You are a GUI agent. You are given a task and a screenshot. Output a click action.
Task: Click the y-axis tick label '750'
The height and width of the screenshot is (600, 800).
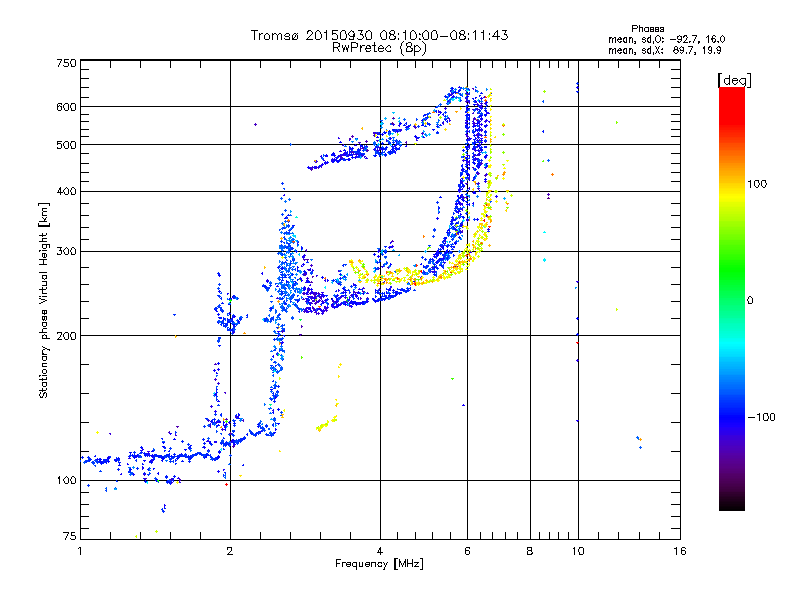coord(66,63)
